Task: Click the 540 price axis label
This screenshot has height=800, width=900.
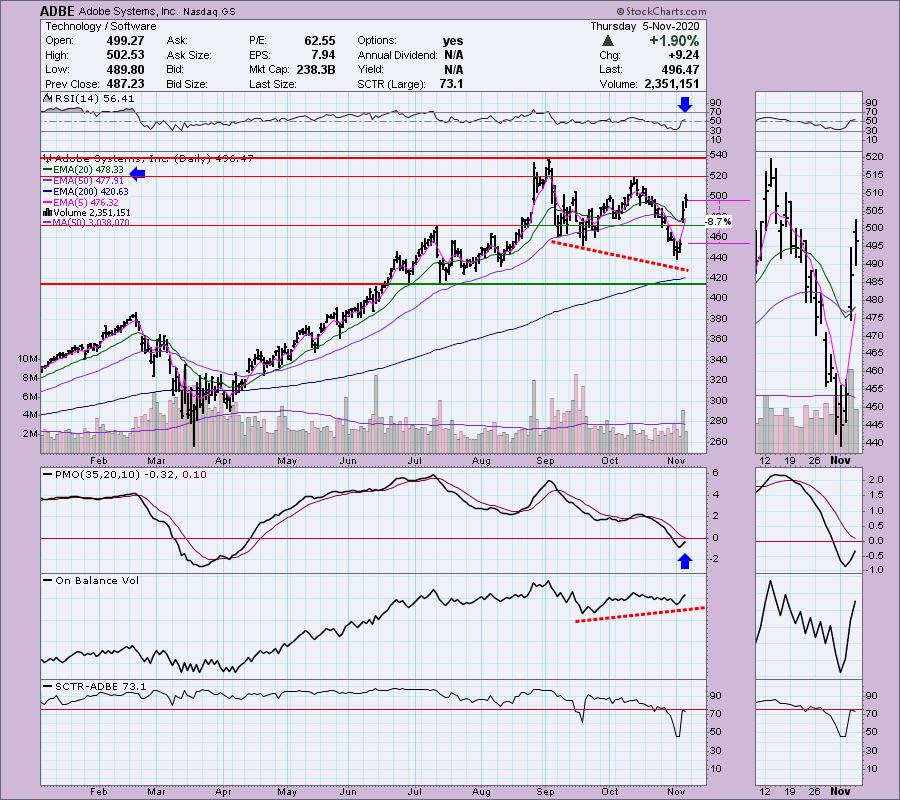Action: point(718,155)
